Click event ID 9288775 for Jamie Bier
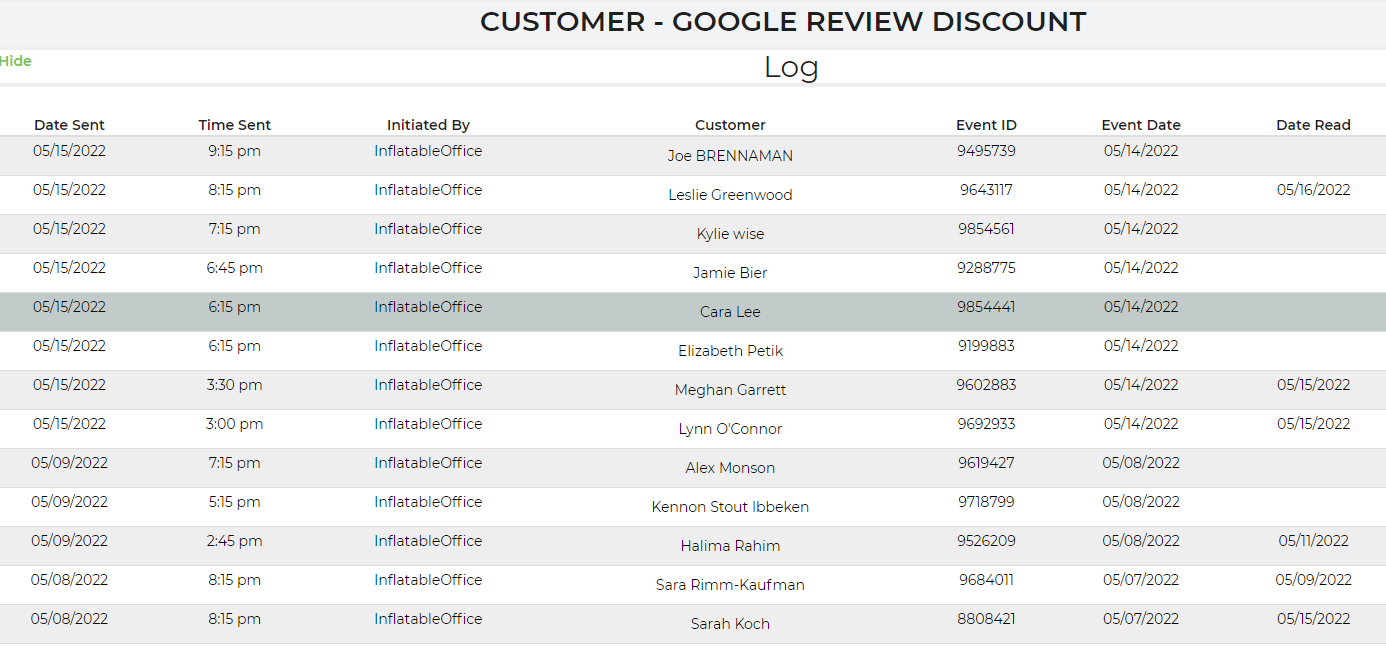This screenshot has width=1386, height=649. [986, 268]
